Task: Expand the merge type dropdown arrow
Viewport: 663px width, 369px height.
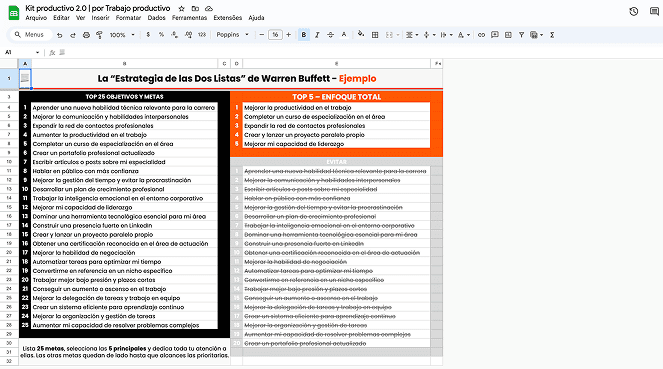Action: (x=397, y=35)
